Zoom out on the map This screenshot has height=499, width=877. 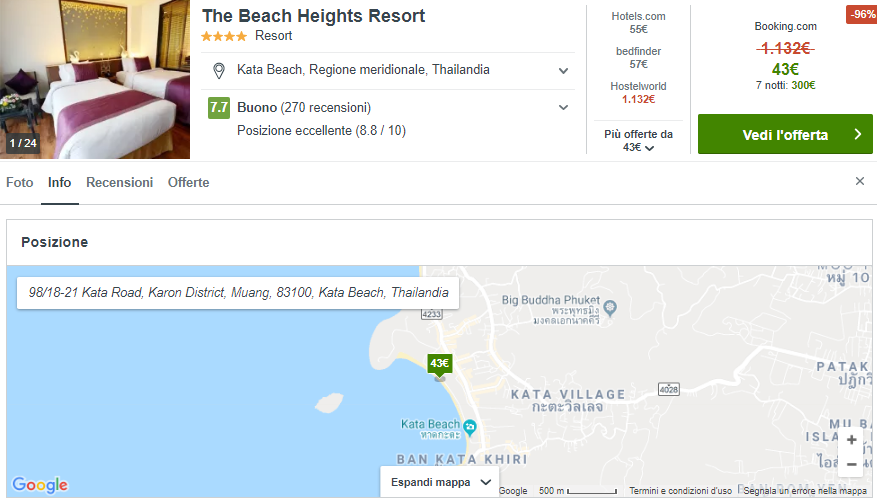pos(851,464)
